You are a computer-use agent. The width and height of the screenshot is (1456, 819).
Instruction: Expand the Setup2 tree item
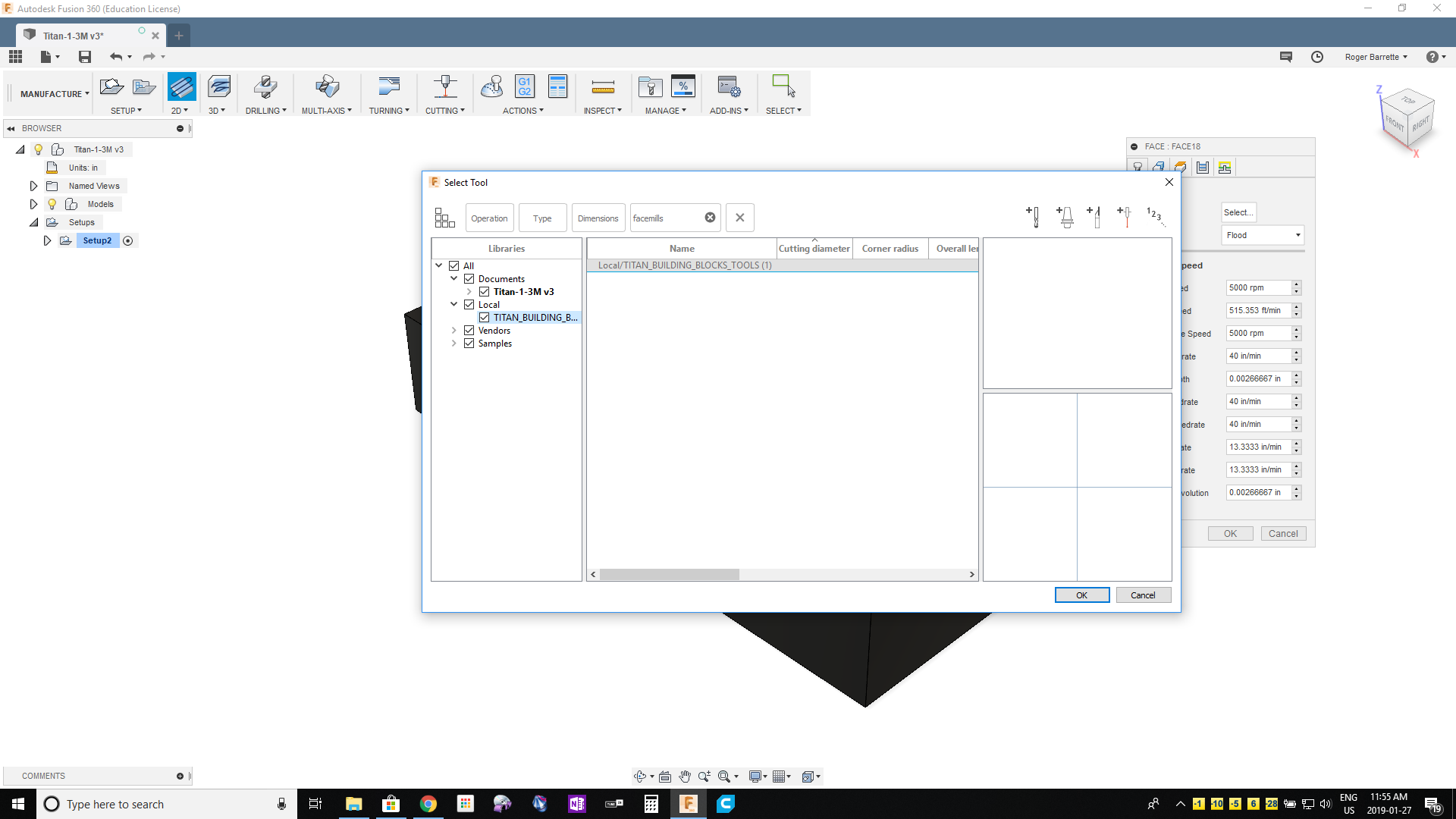47,240
